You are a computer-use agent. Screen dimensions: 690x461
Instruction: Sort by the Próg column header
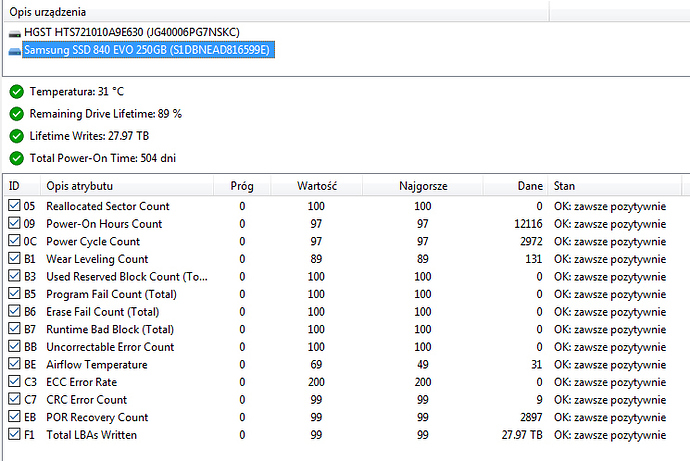pyautogui.click(x=242, y=186)
